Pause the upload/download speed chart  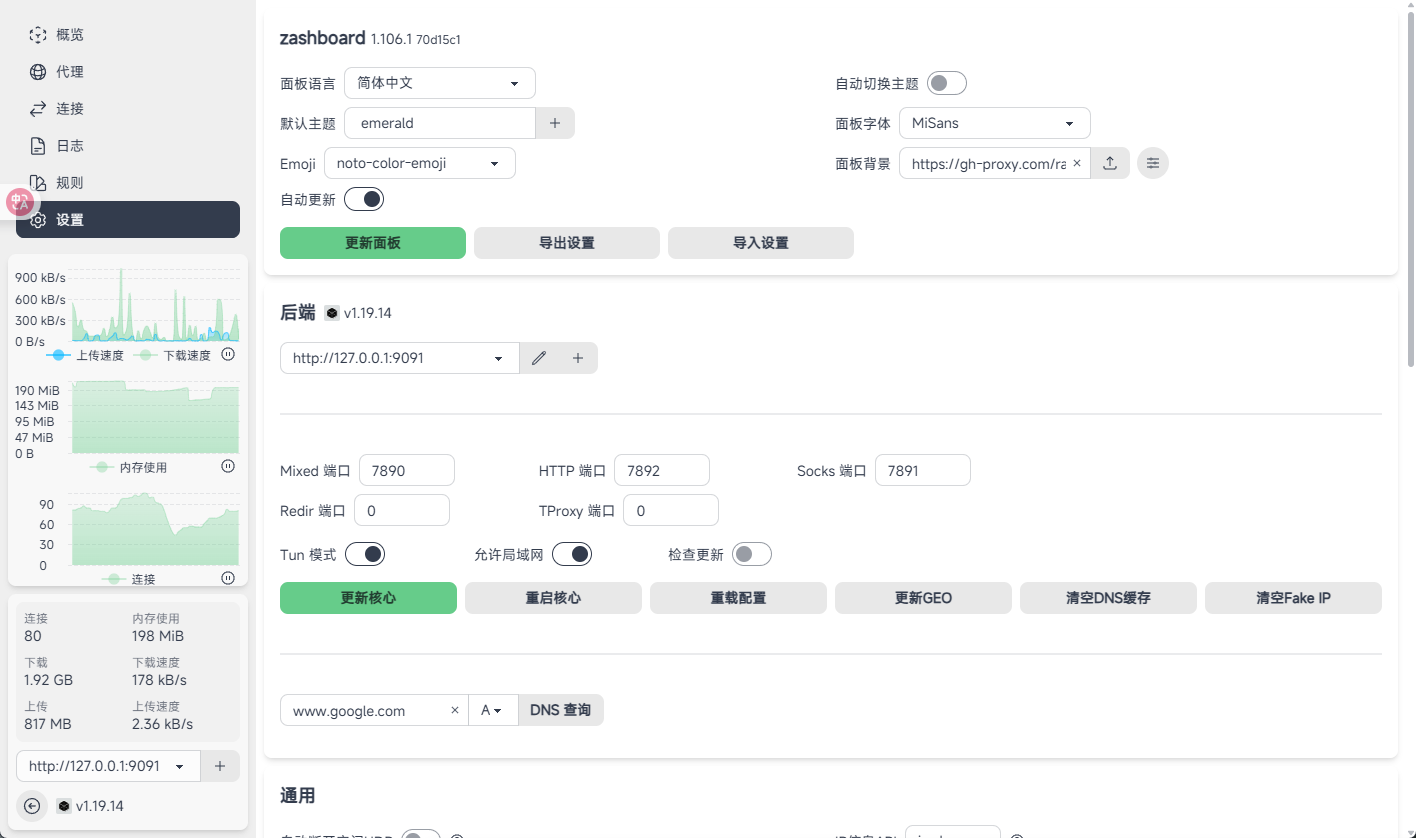[228, 354]
